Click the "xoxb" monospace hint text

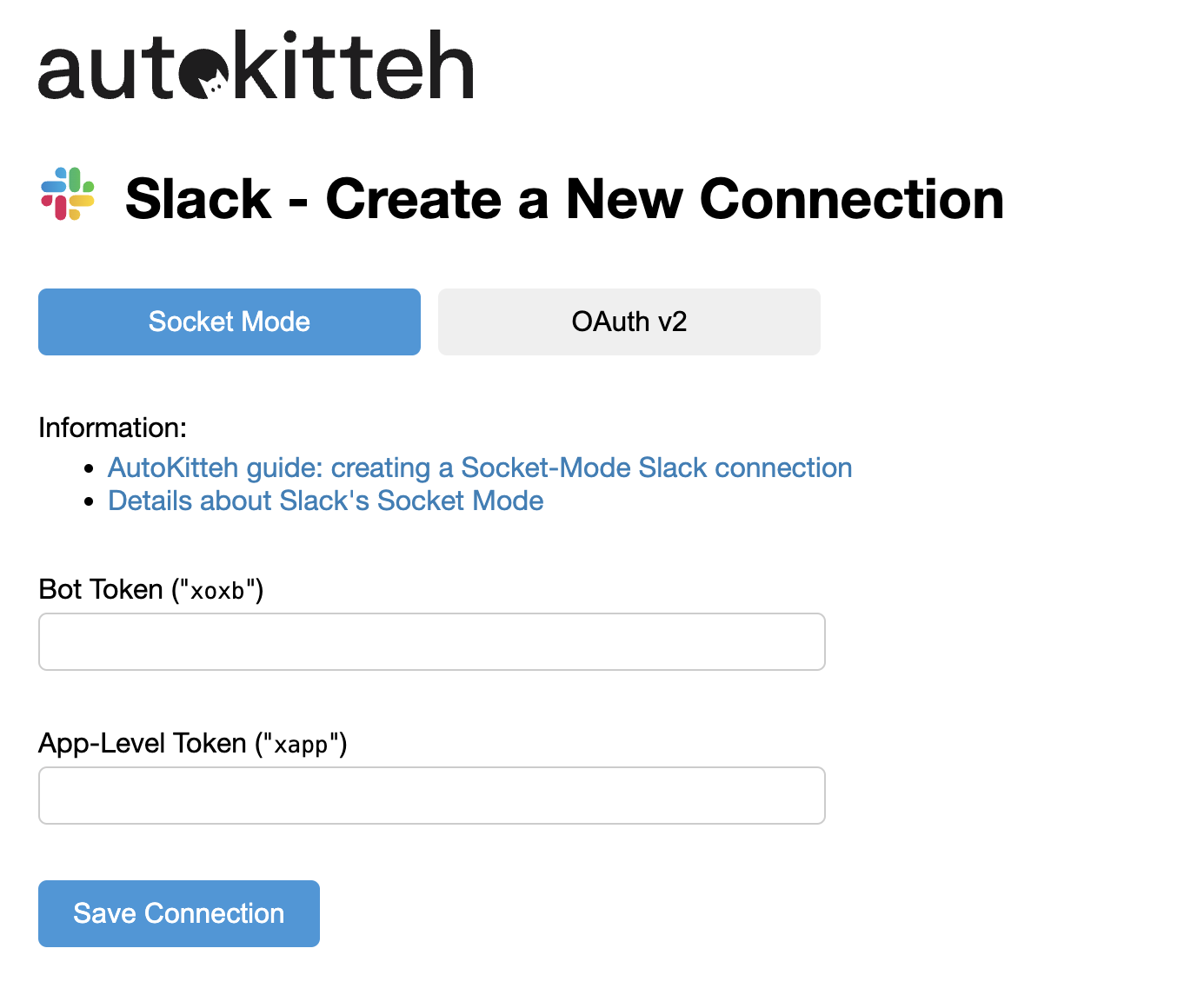point(217,591)
